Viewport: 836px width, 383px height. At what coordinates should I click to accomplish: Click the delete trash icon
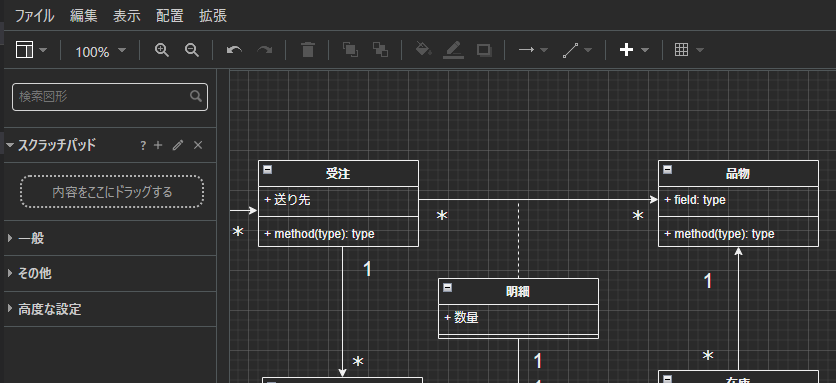click(x=308, y=50)
